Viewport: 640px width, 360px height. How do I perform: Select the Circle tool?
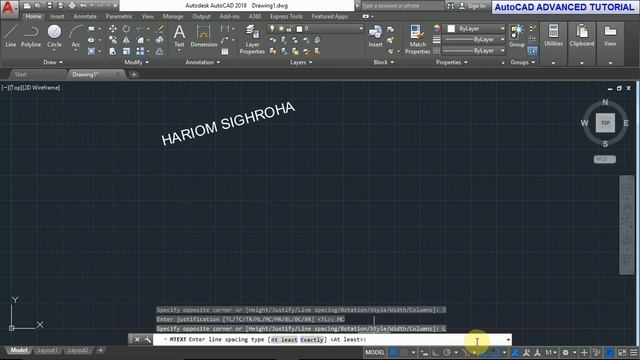pos(54,36)
